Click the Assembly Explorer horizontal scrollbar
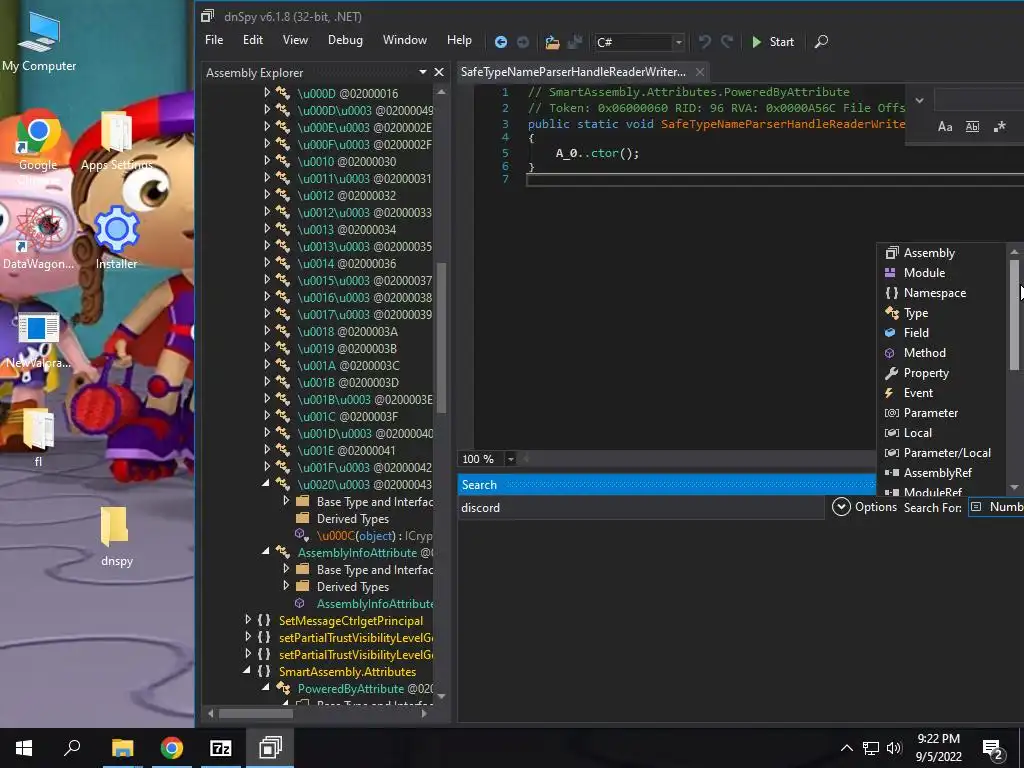The width and height of the screenshot is (1024, 768). (255, 714)
